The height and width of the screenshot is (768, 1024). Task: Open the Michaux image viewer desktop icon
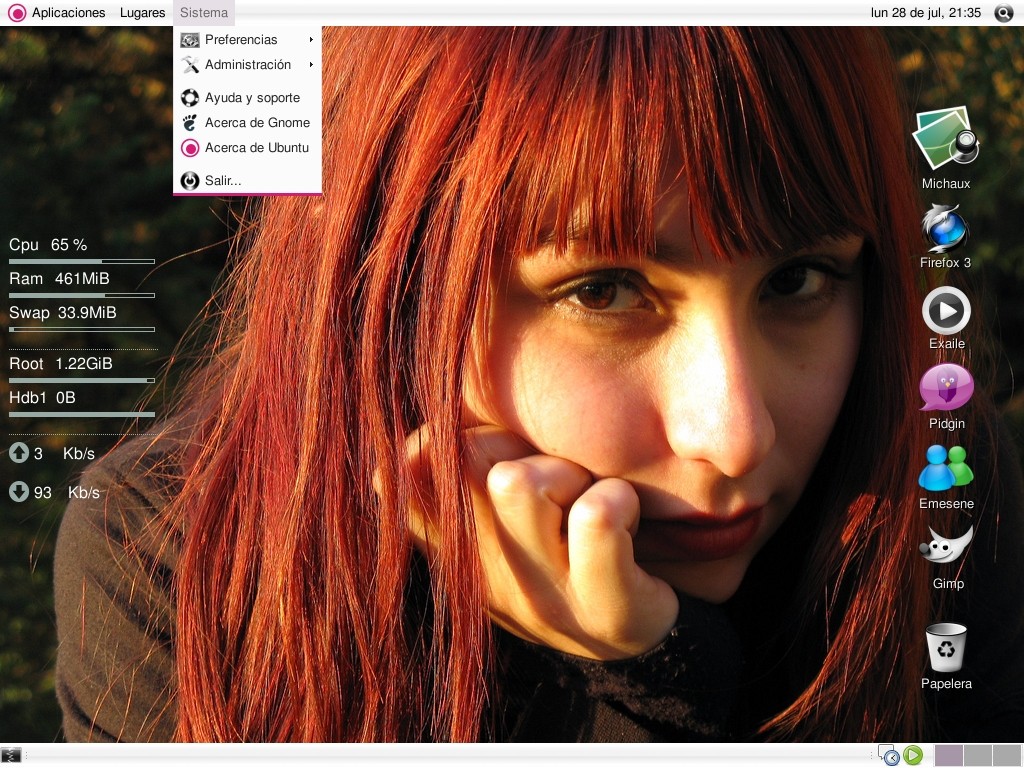(946, 138)
